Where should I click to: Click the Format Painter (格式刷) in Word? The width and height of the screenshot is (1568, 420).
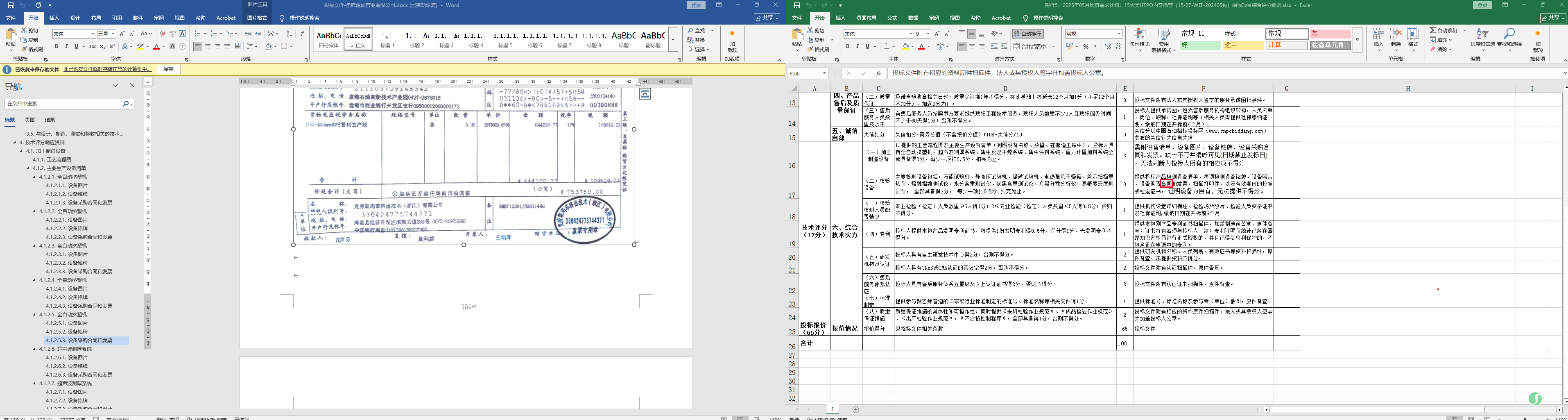tap(32, 49)
